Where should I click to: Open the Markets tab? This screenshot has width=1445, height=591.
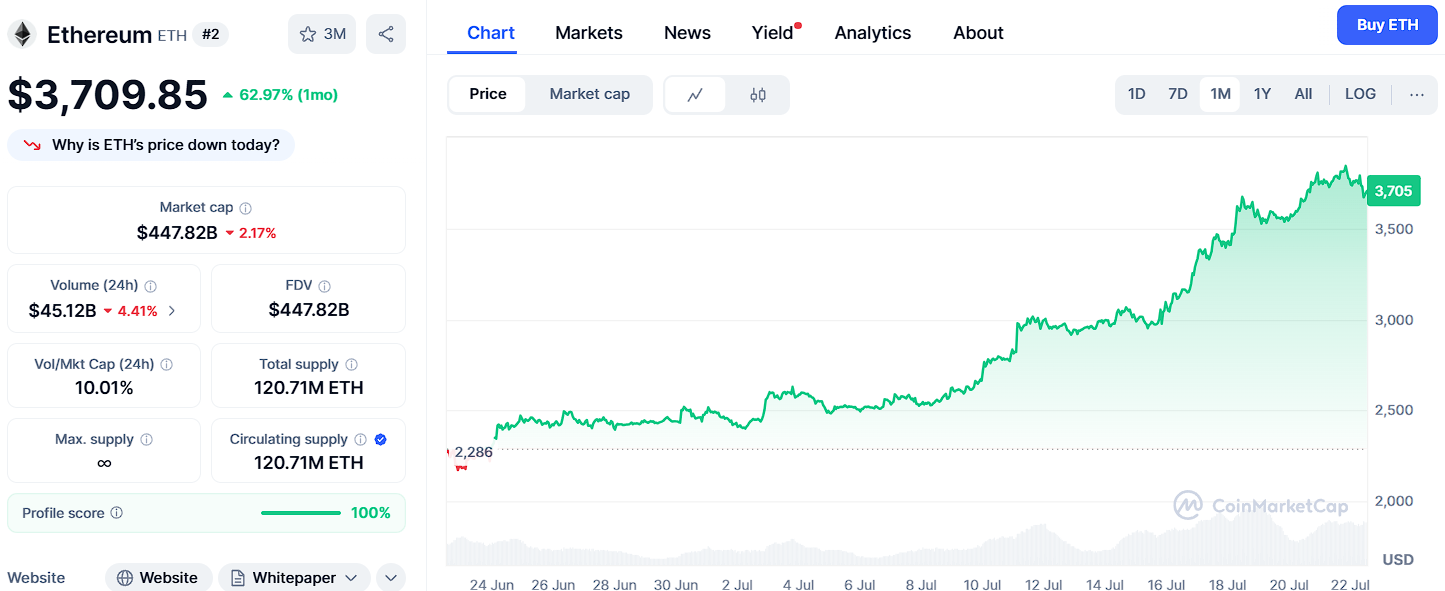click(x=589, y=33)
